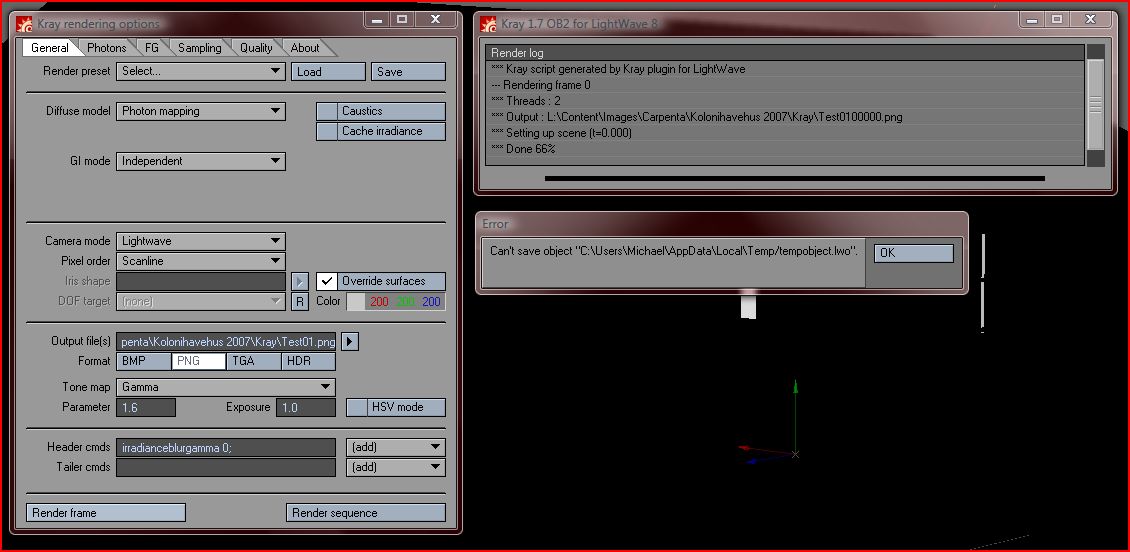Open the Render preset dropdown
This screenshot has width=1130, height=552.
click(201, 71)
